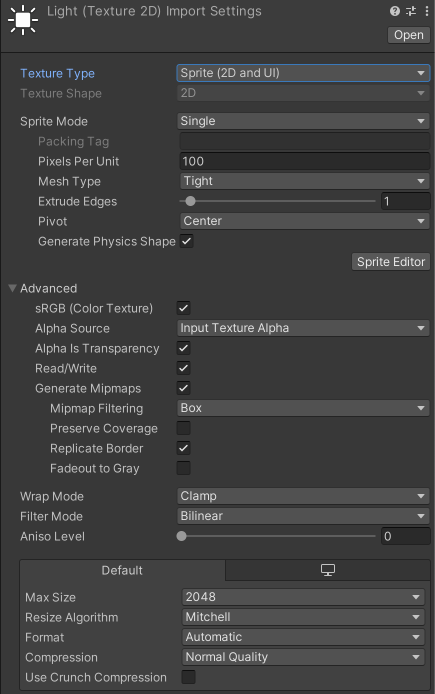Viewport: 435px width, 694px height.
Task: Open the three-dot inspector menu
Action: click(427, 11)
